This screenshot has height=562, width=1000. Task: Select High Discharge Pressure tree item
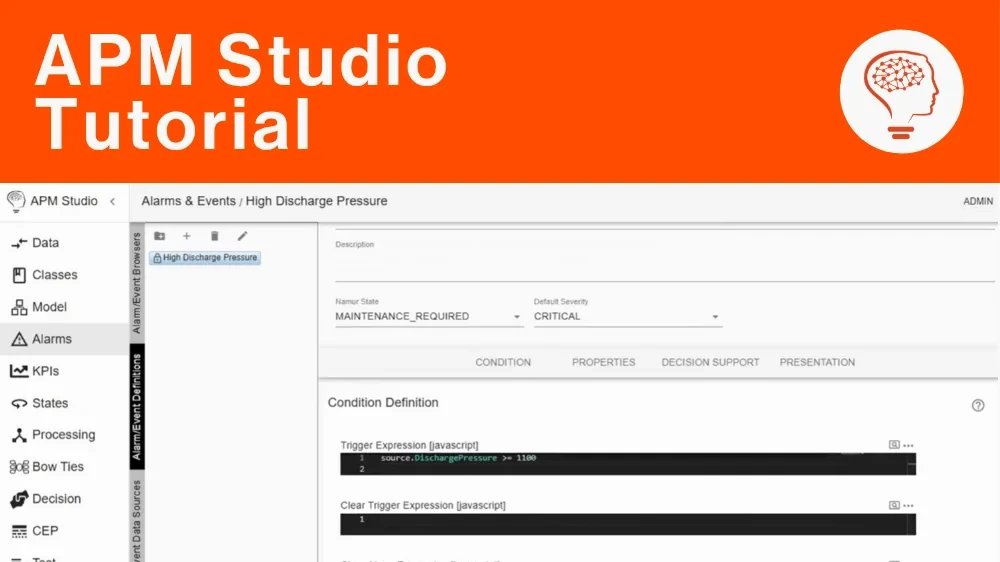coord(205,258)
